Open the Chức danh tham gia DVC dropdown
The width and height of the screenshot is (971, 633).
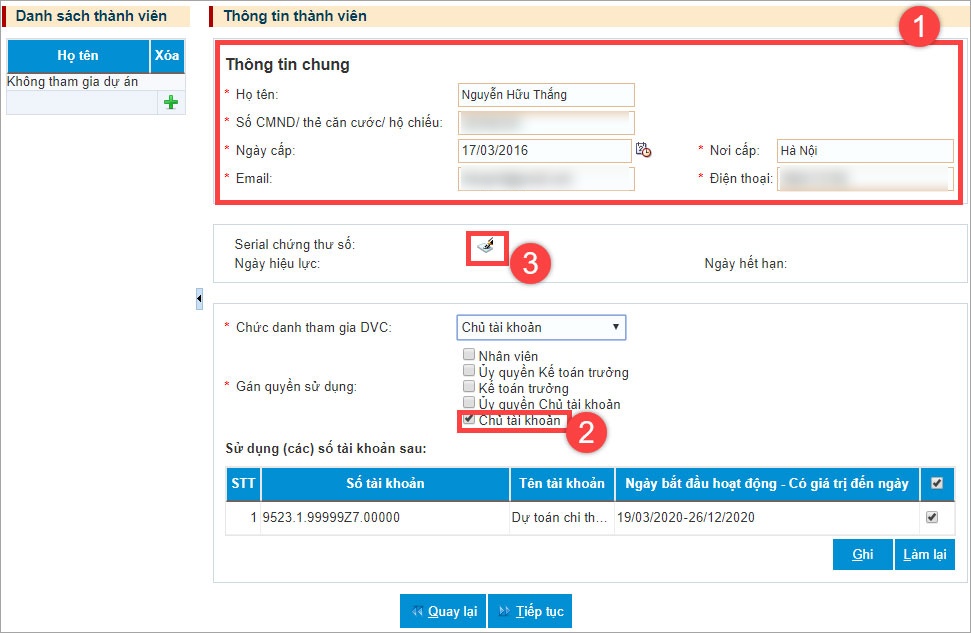[540, 327]
